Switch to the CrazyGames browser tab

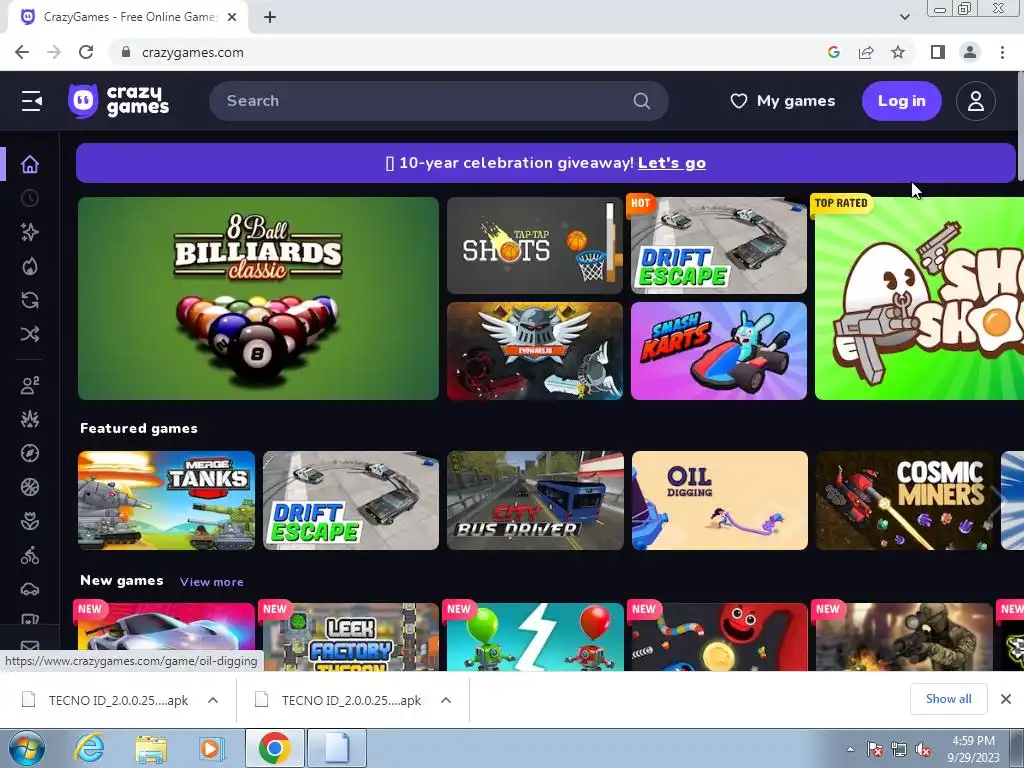[x=129, y=17]
